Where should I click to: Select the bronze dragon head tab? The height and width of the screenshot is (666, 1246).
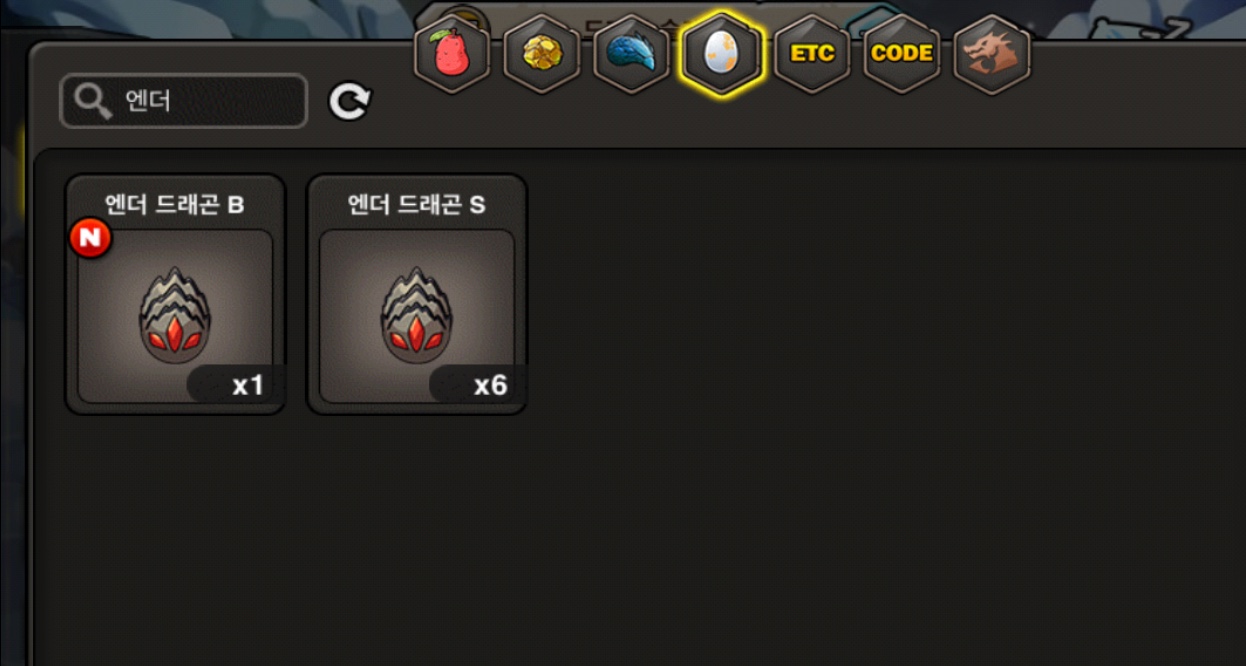click(992, 54)
